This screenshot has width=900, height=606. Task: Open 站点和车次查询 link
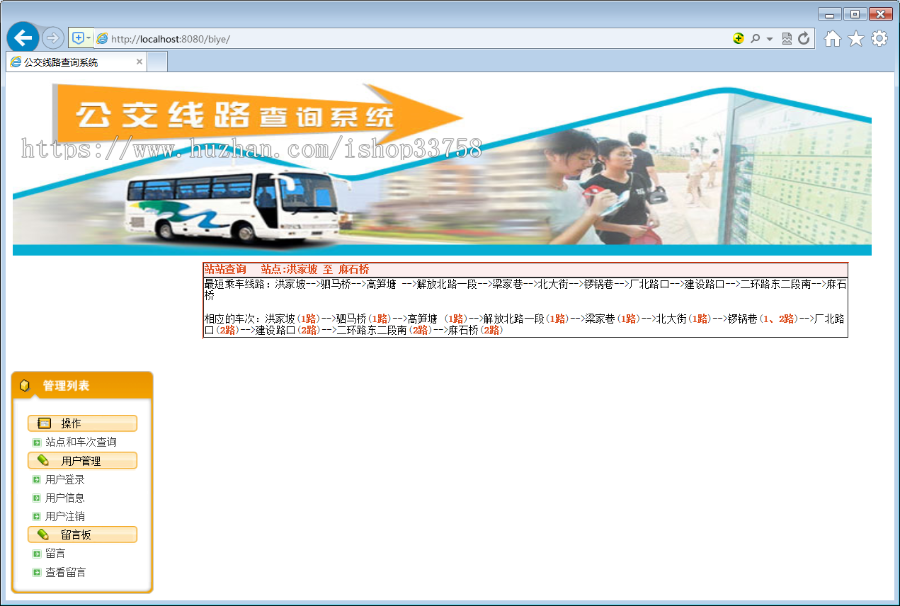click(79, 442)
